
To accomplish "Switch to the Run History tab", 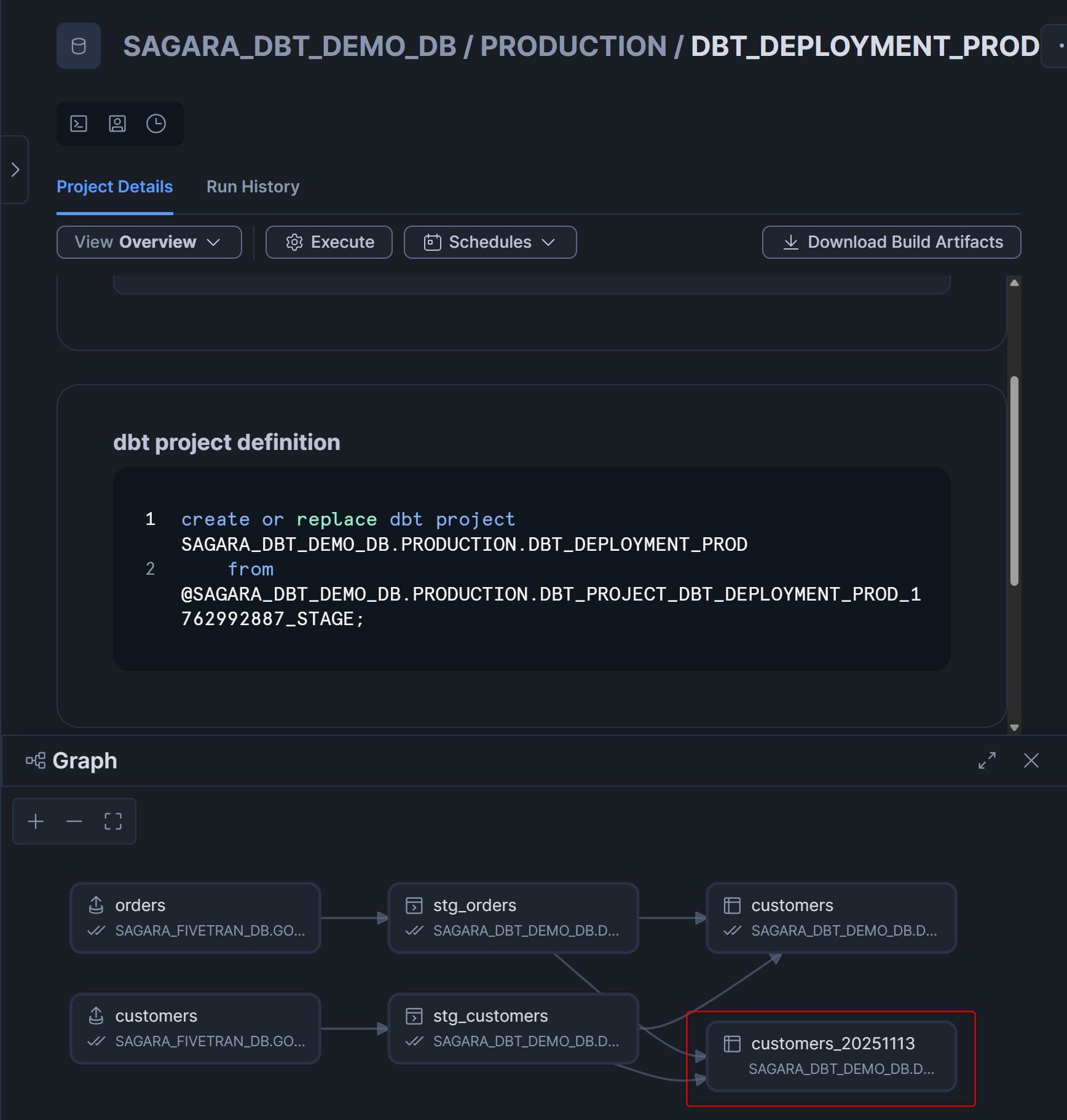I will pyautogui.click(x=253, y=187).
